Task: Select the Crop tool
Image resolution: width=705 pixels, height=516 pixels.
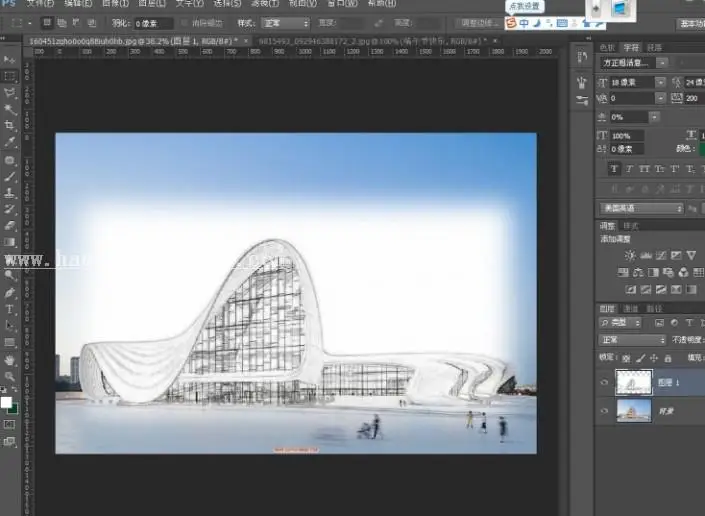Action: click(9, 125)
